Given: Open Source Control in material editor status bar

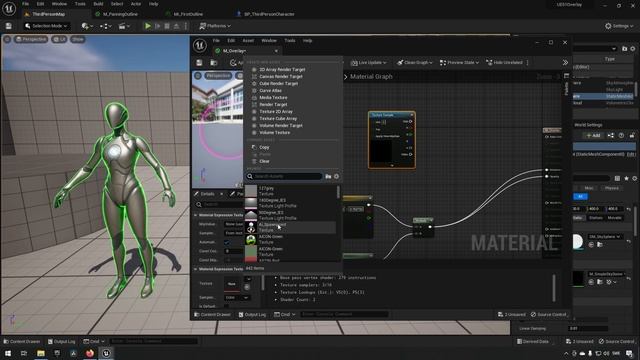Looking at the screenshot, I should [548, 314].
